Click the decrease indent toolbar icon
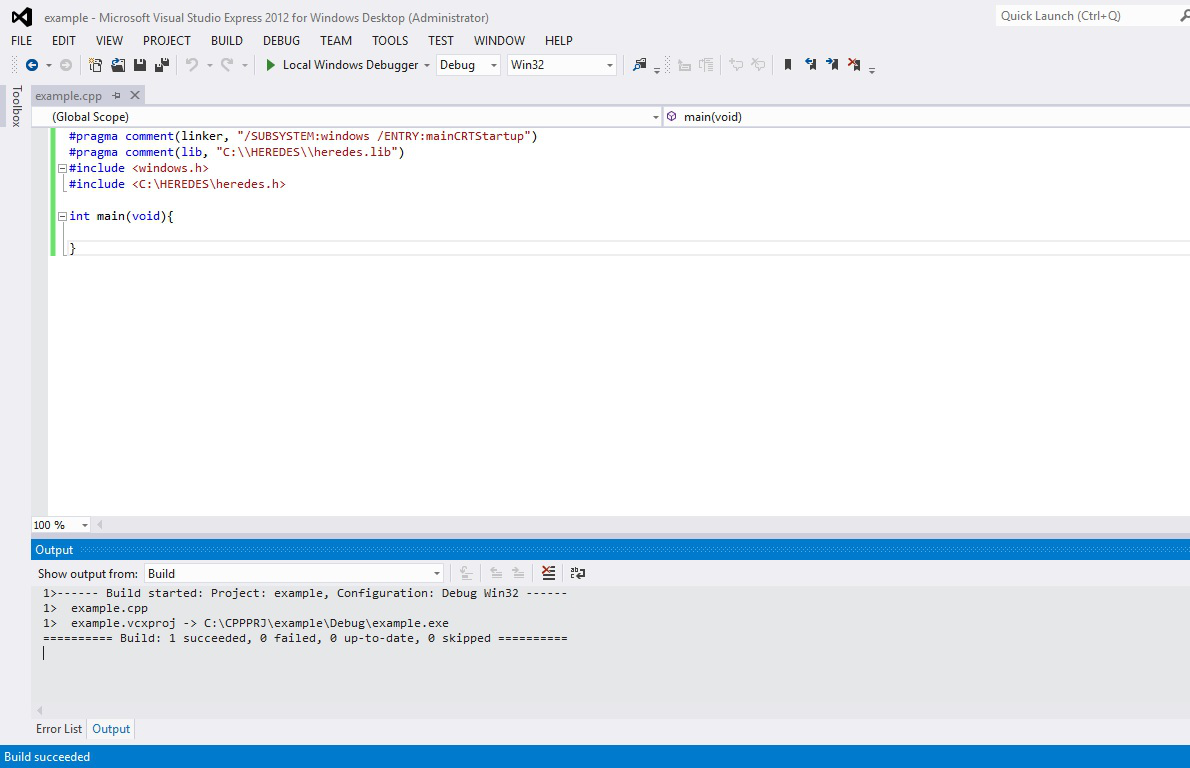The width and height of the screenshot is (1190, 768). 685,65
